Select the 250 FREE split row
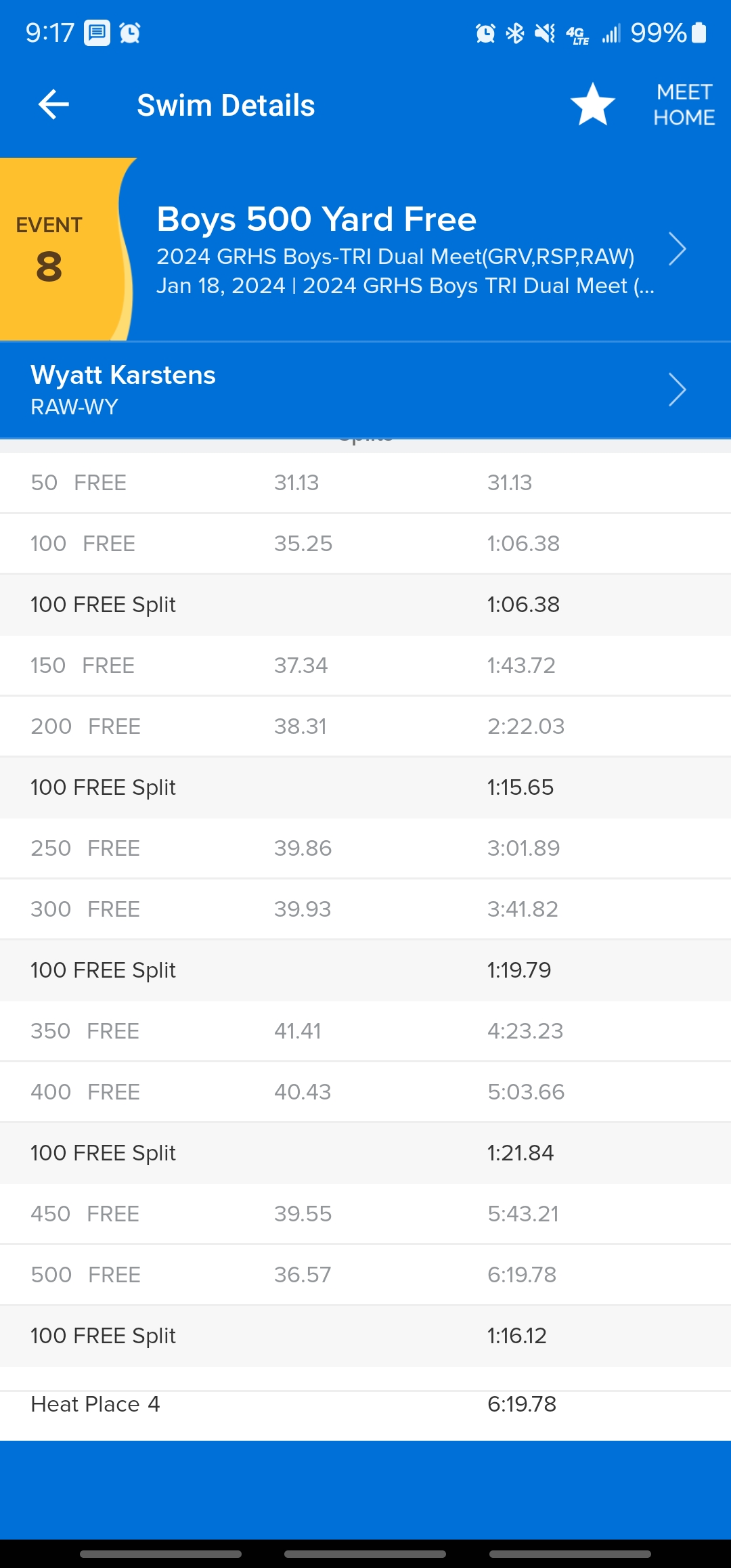 [365, 848]
